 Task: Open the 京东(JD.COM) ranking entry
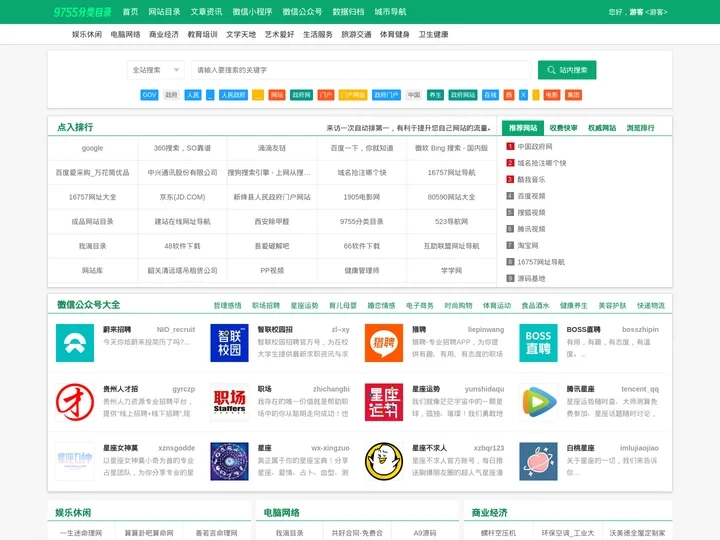182,197
